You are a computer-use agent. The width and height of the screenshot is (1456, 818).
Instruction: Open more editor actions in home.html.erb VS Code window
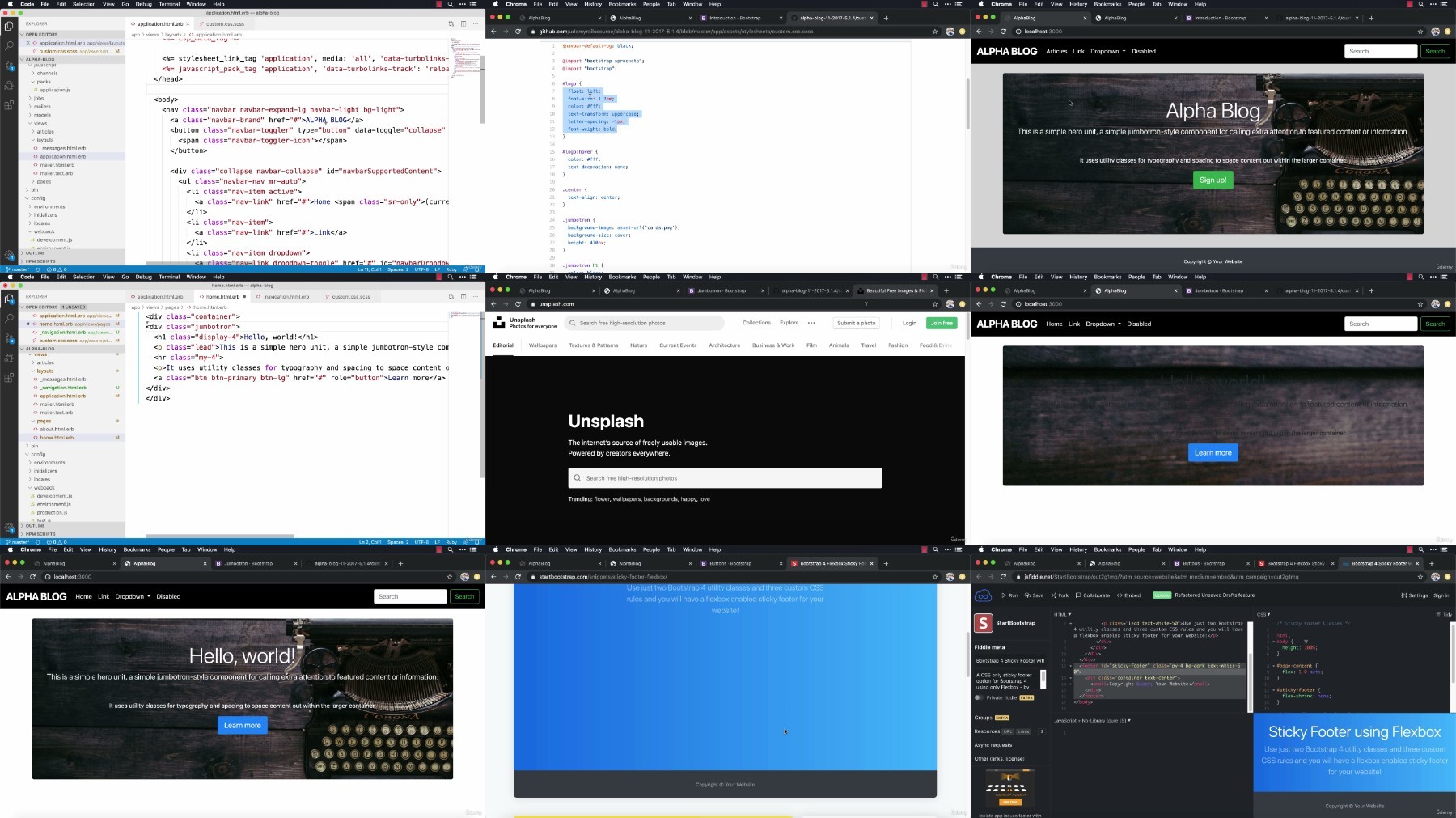[x=475, y=297]
